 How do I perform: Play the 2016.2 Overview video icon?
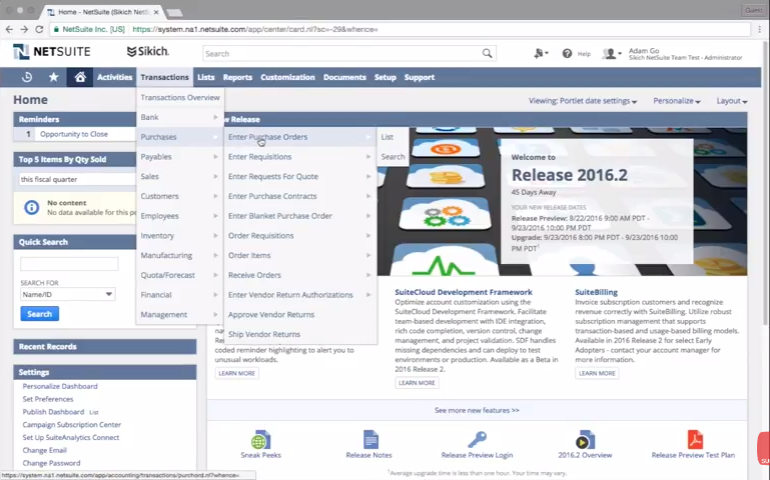(584, 440)
